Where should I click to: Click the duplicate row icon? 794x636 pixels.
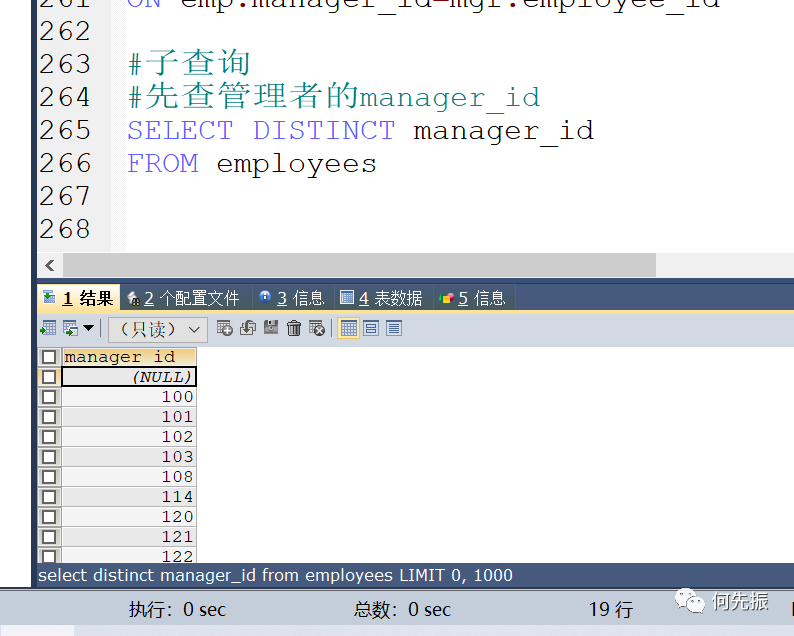(x=248, y=328)
